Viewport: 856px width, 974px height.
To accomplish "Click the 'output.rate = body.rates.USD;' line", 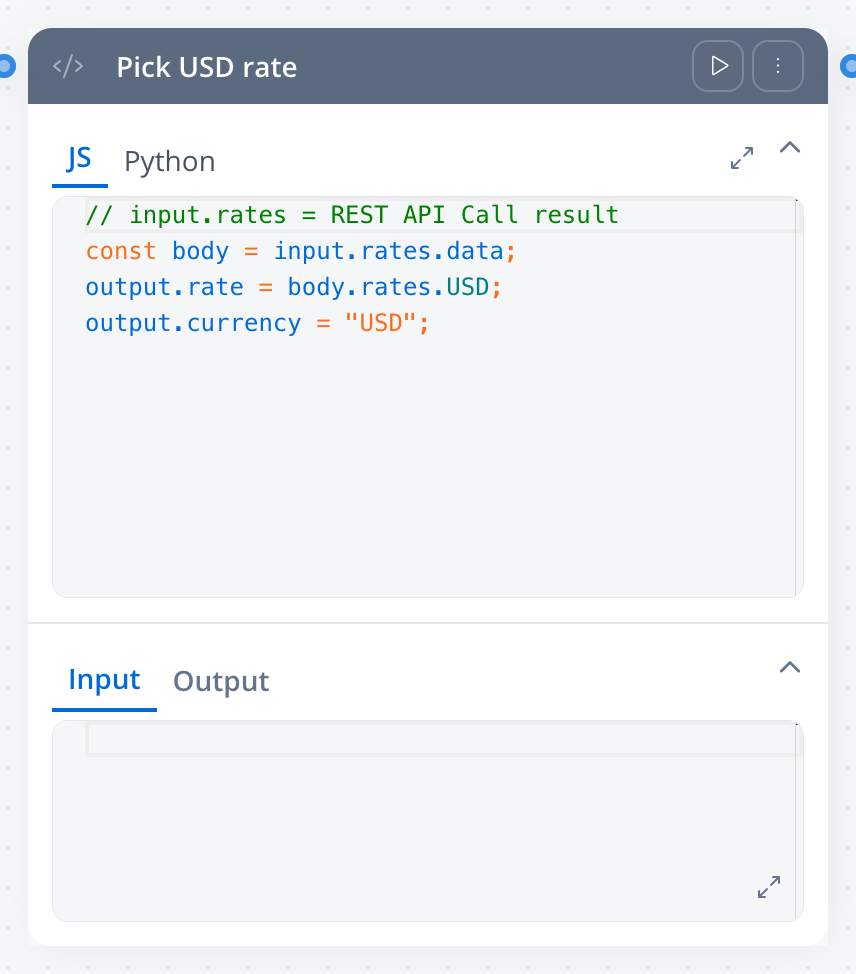I will click(x=293, y=287).
